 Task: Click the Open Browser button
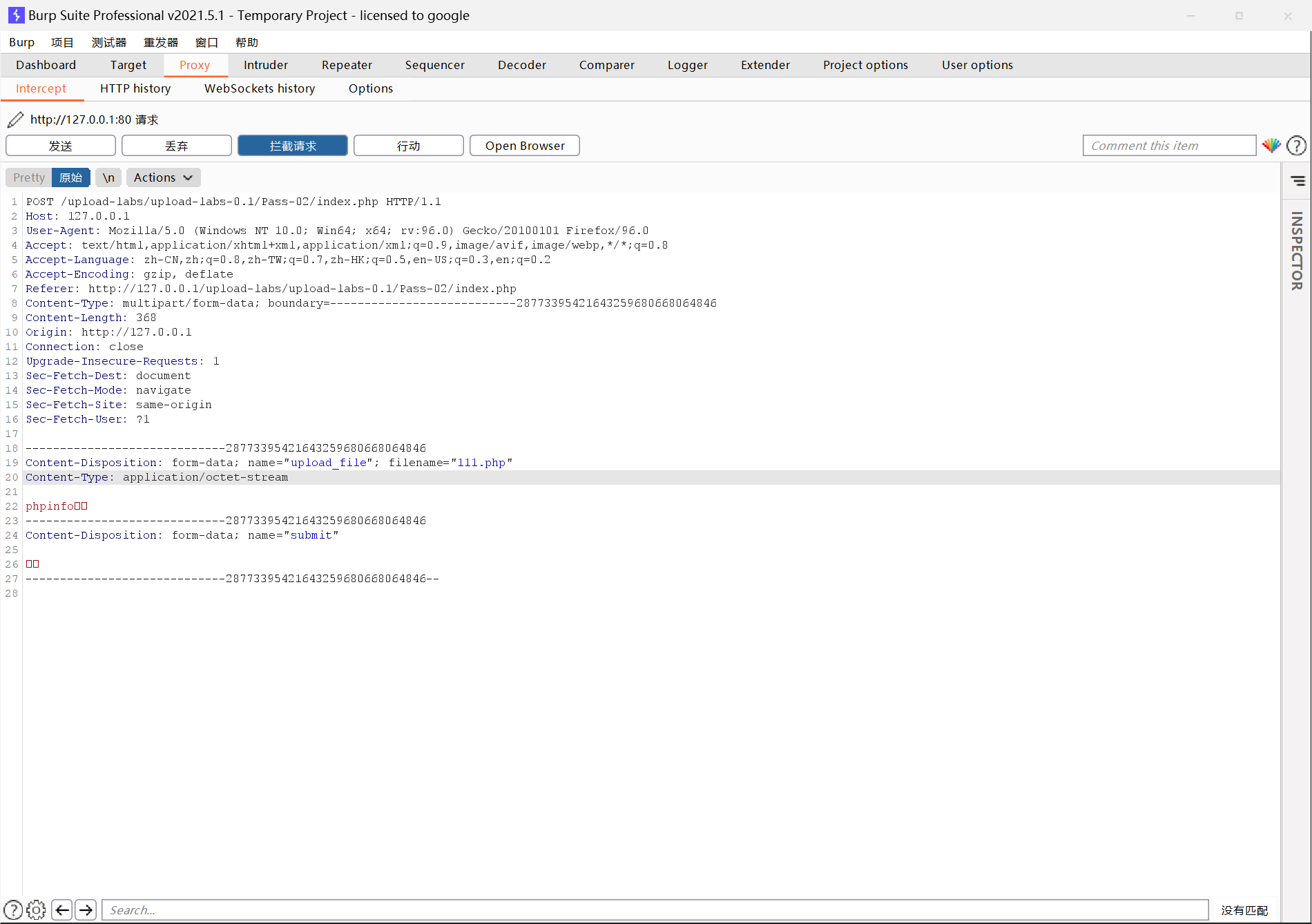click(x=525, y=146)
